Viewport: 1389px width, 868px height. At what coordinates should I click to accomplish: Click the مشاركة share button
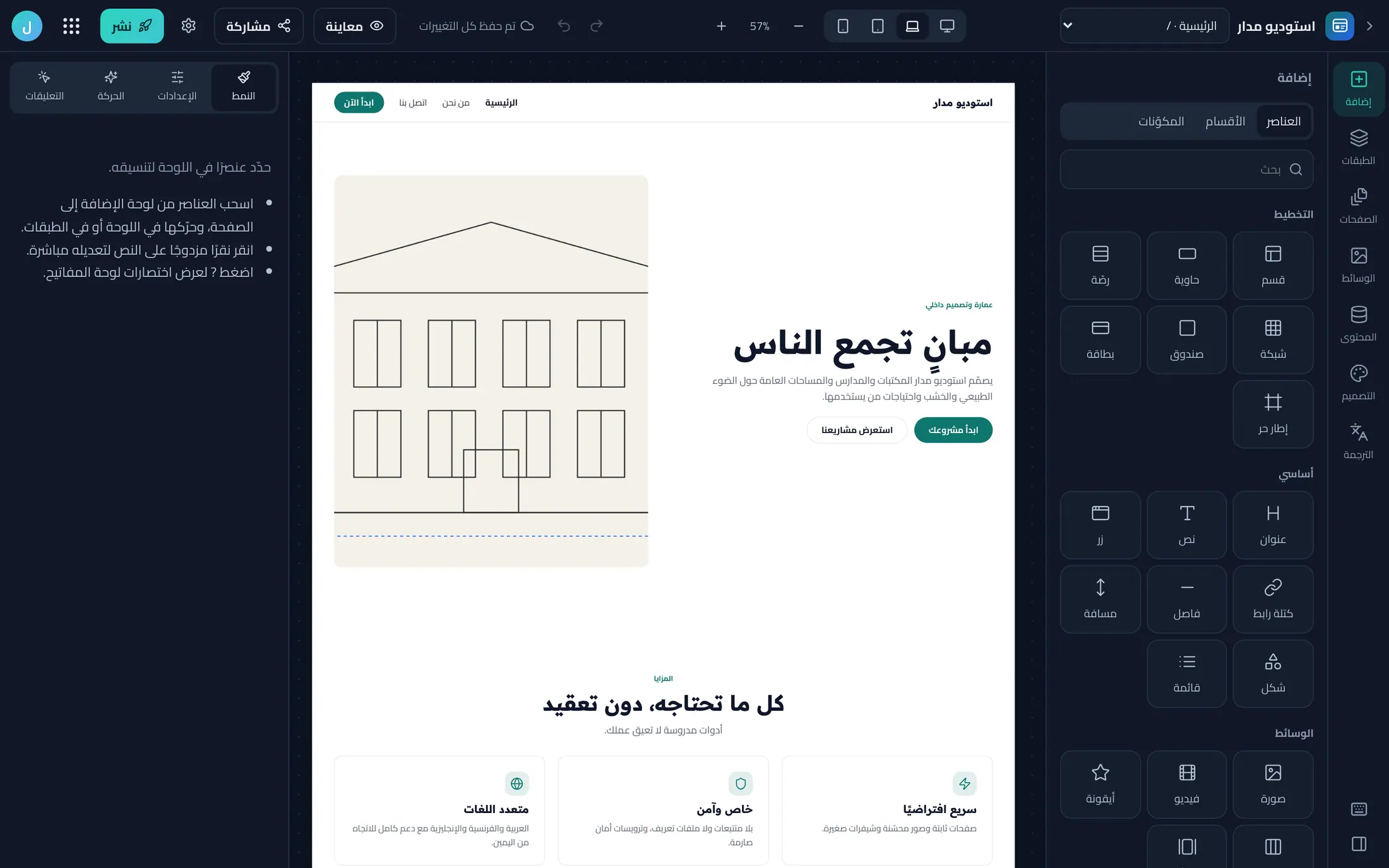point(259,26)
